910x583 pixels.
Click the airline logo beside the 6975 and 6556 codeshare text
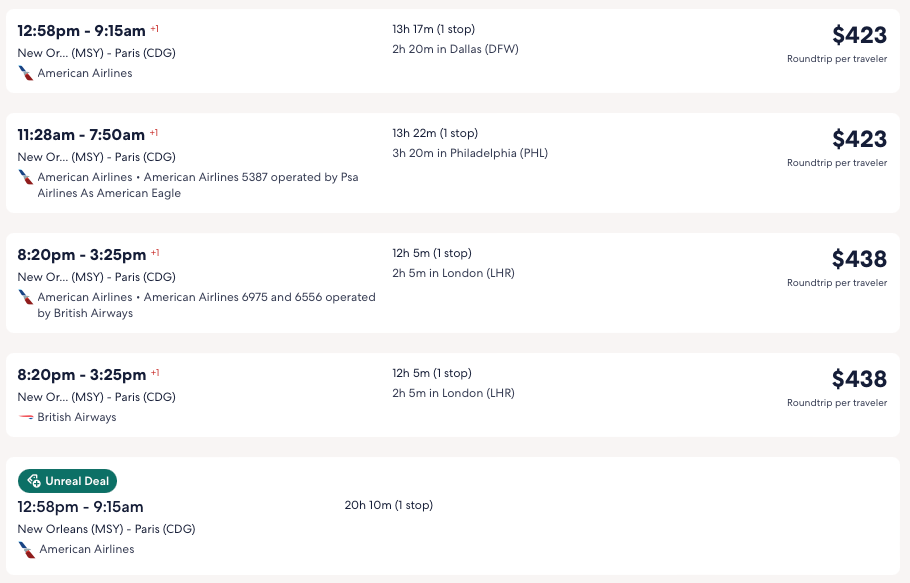tap(26, 297)
